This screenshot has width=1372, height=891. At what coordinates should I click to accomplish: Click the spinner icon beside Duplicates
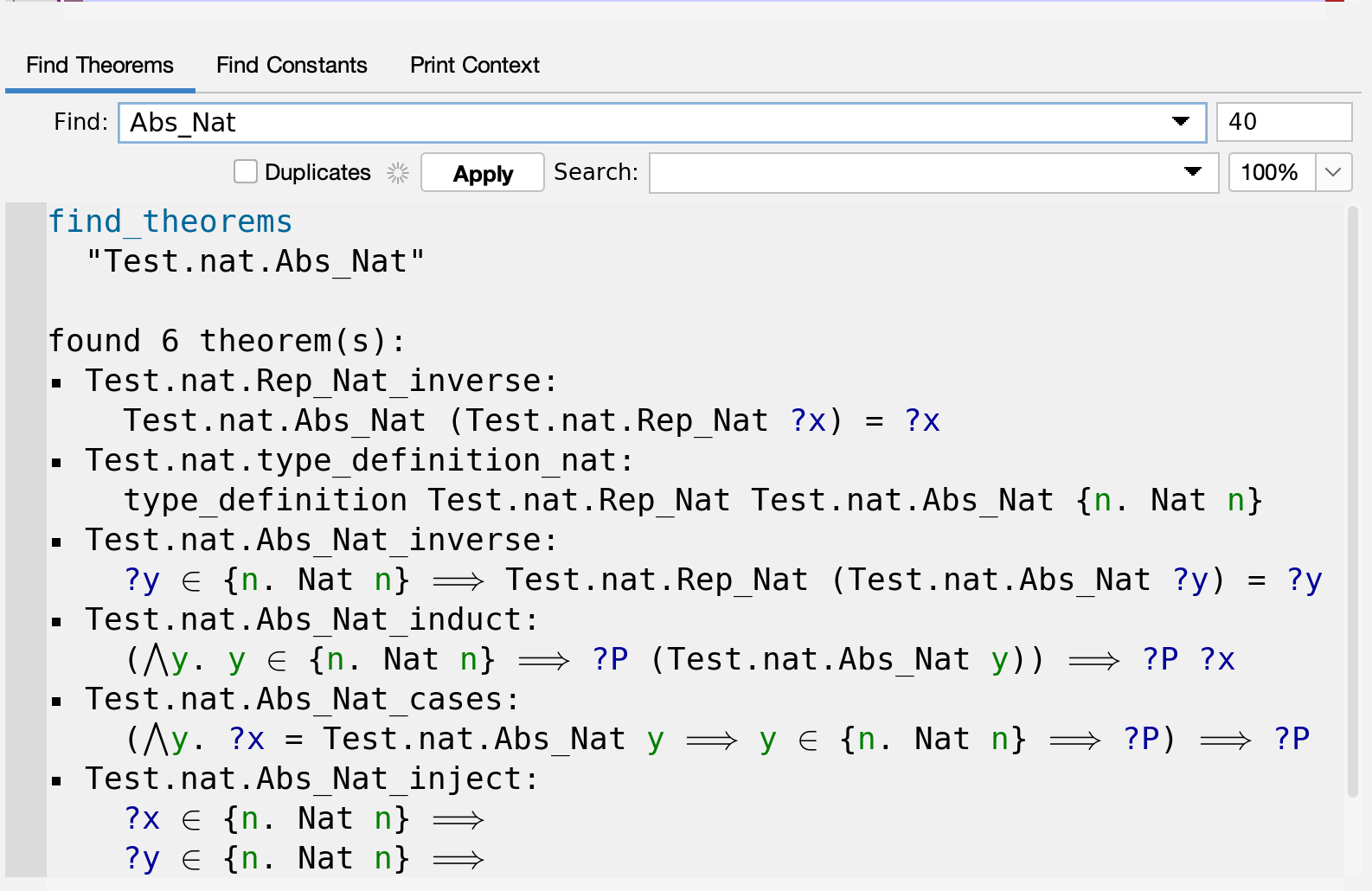click(398, 173)
